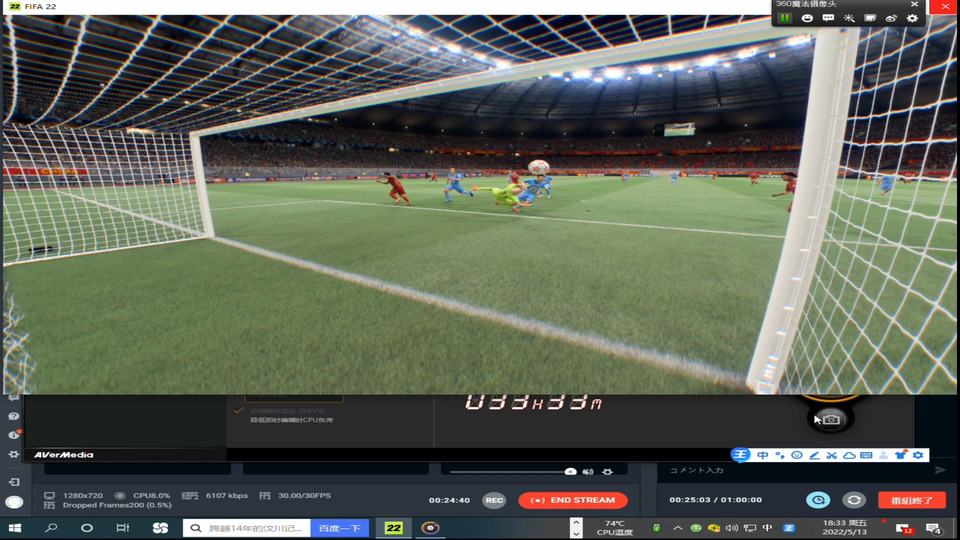Image resolution: width=960 pixels, height=540 pixels.
Task: Click 00:25:03 / 01:00:00 broadcast timer
Action: coord(716,500)
